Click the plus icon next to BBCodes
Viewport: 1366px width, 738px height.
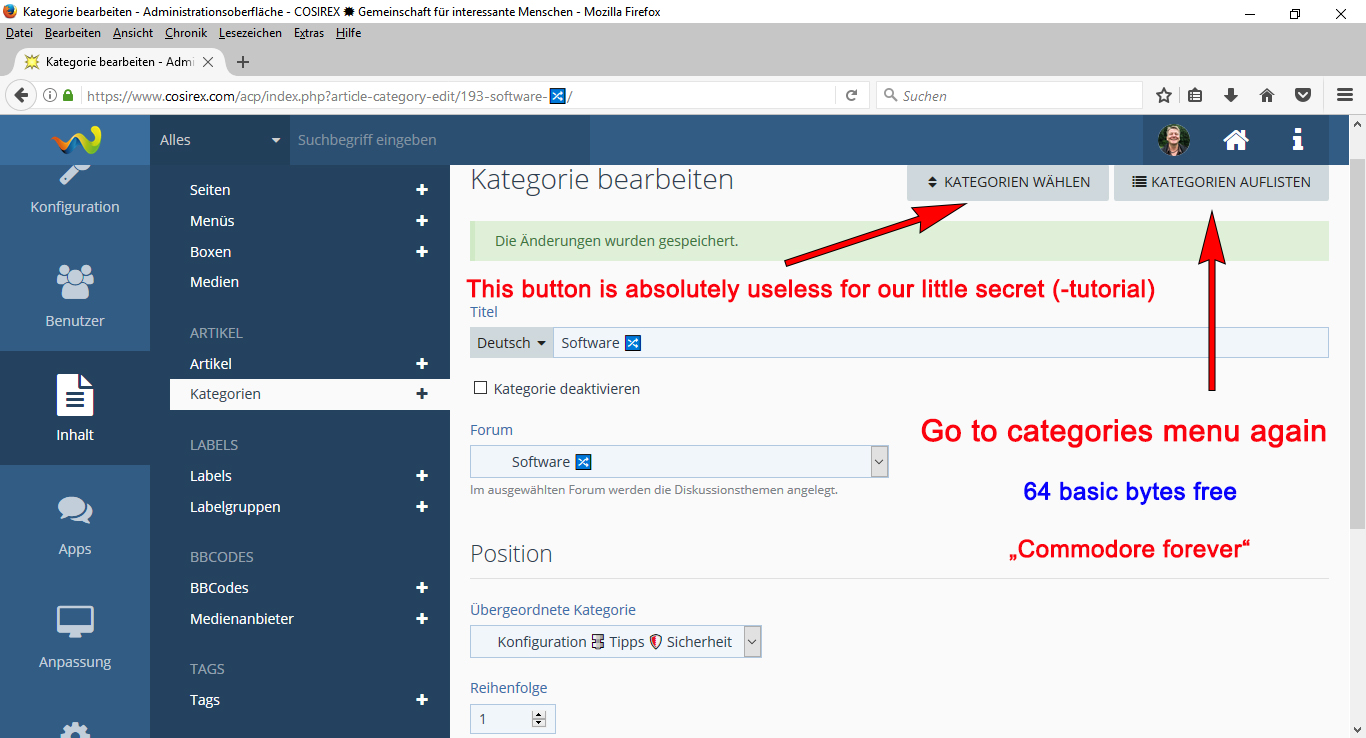pyautogui.click(x=422, y=588)
